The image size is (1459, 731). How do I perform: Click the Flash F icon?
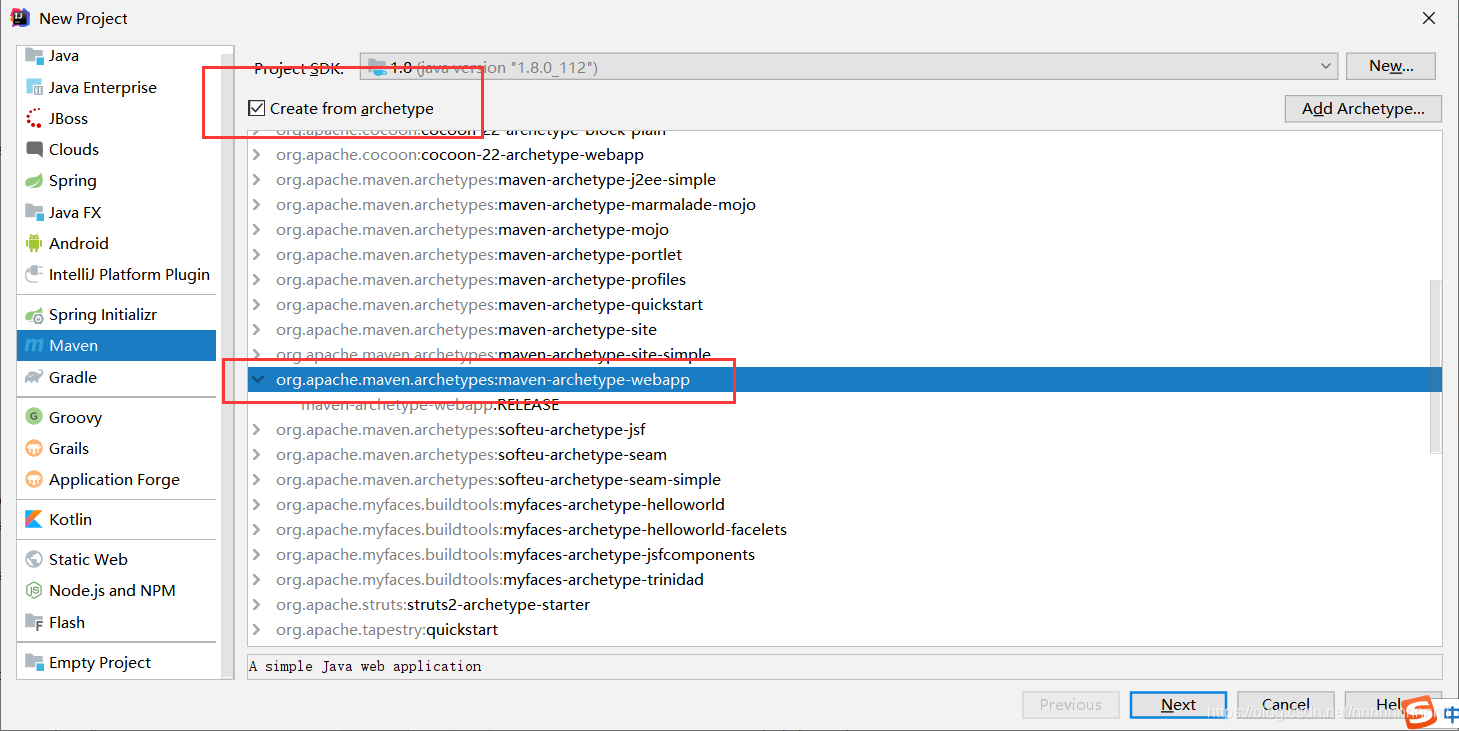(34, 622)
